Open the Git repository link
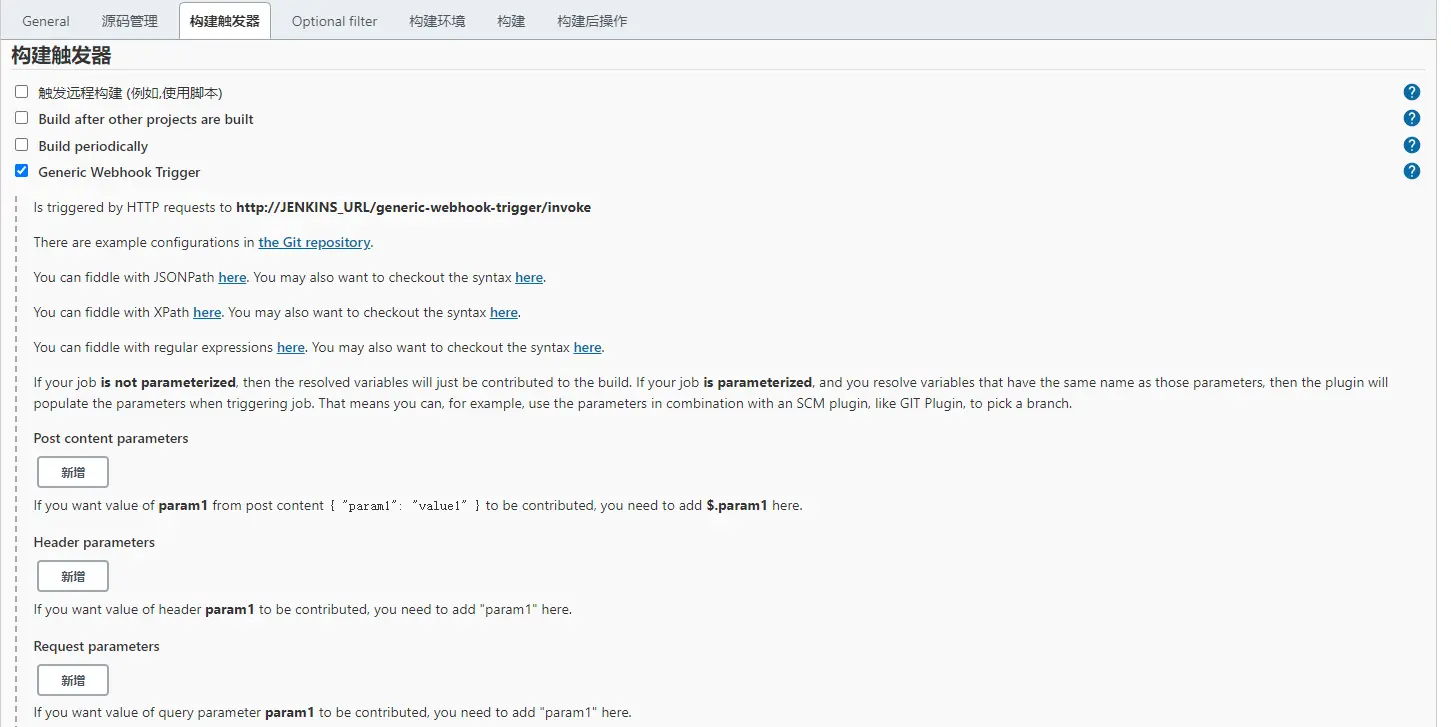Screen dimensions: 1451x727 (x=314, y=243)
